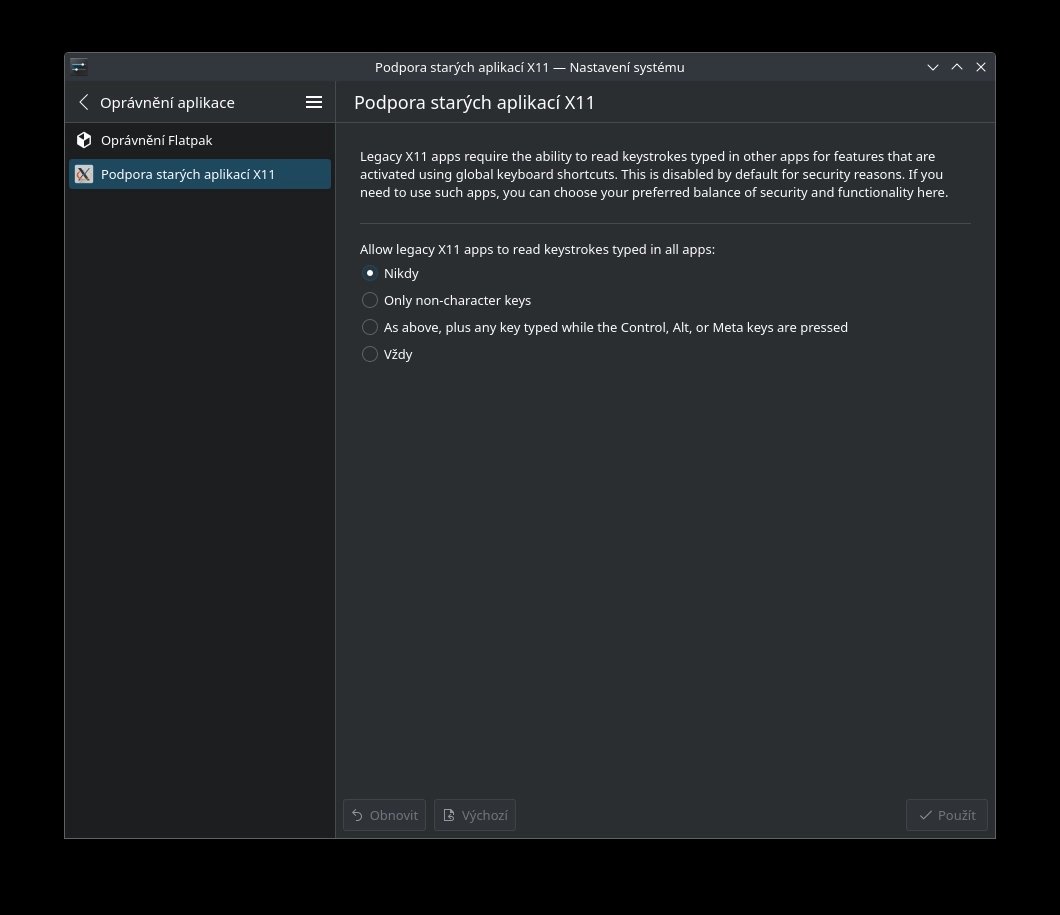This screenshot has width=1060, height=915.
Task: Click the undo icon on Obnovit button
Action: point(357,815)
